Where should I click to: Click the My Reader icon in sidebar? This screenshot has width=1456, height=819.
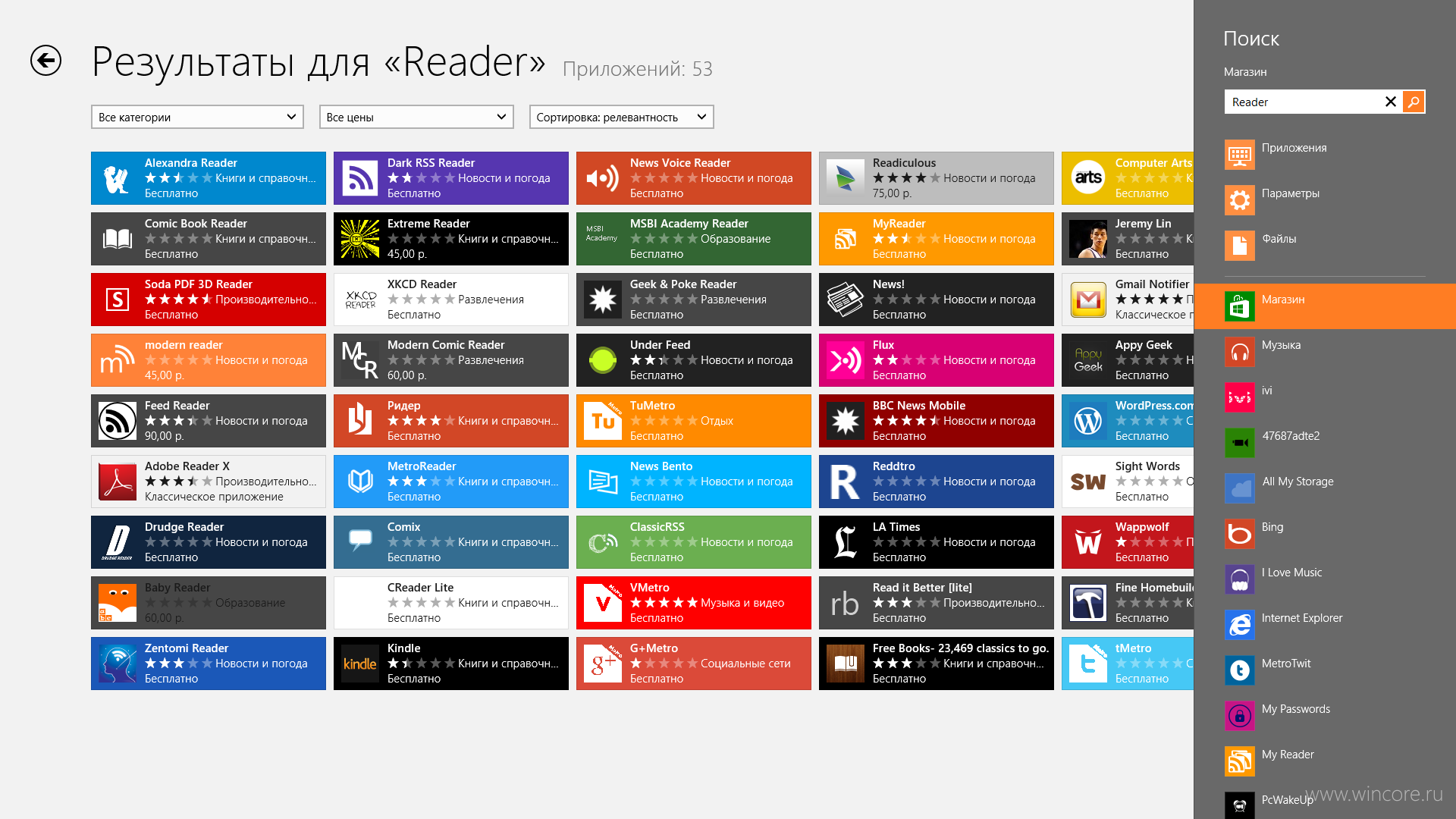point(1240,761)
